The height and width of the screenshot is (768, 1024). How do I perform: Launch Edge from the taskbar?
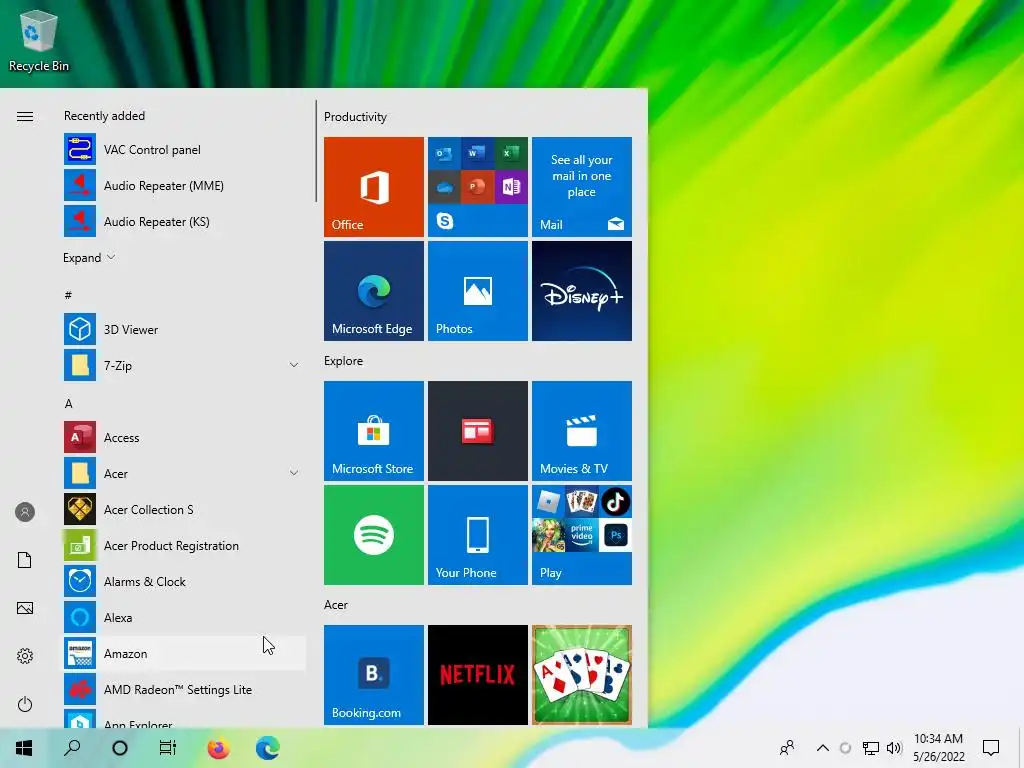pyautogui.click(x=268, y=748)
